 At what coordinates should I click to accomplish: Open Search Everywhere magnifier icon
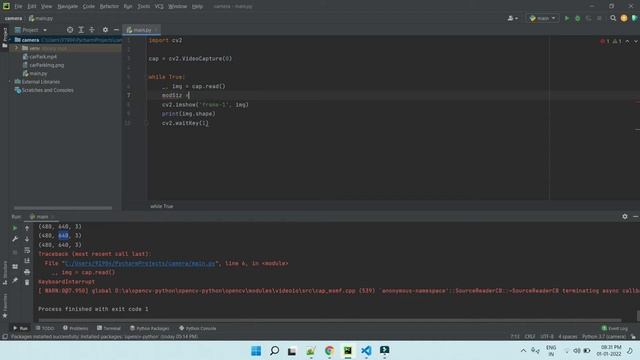(x=613, y=18)
